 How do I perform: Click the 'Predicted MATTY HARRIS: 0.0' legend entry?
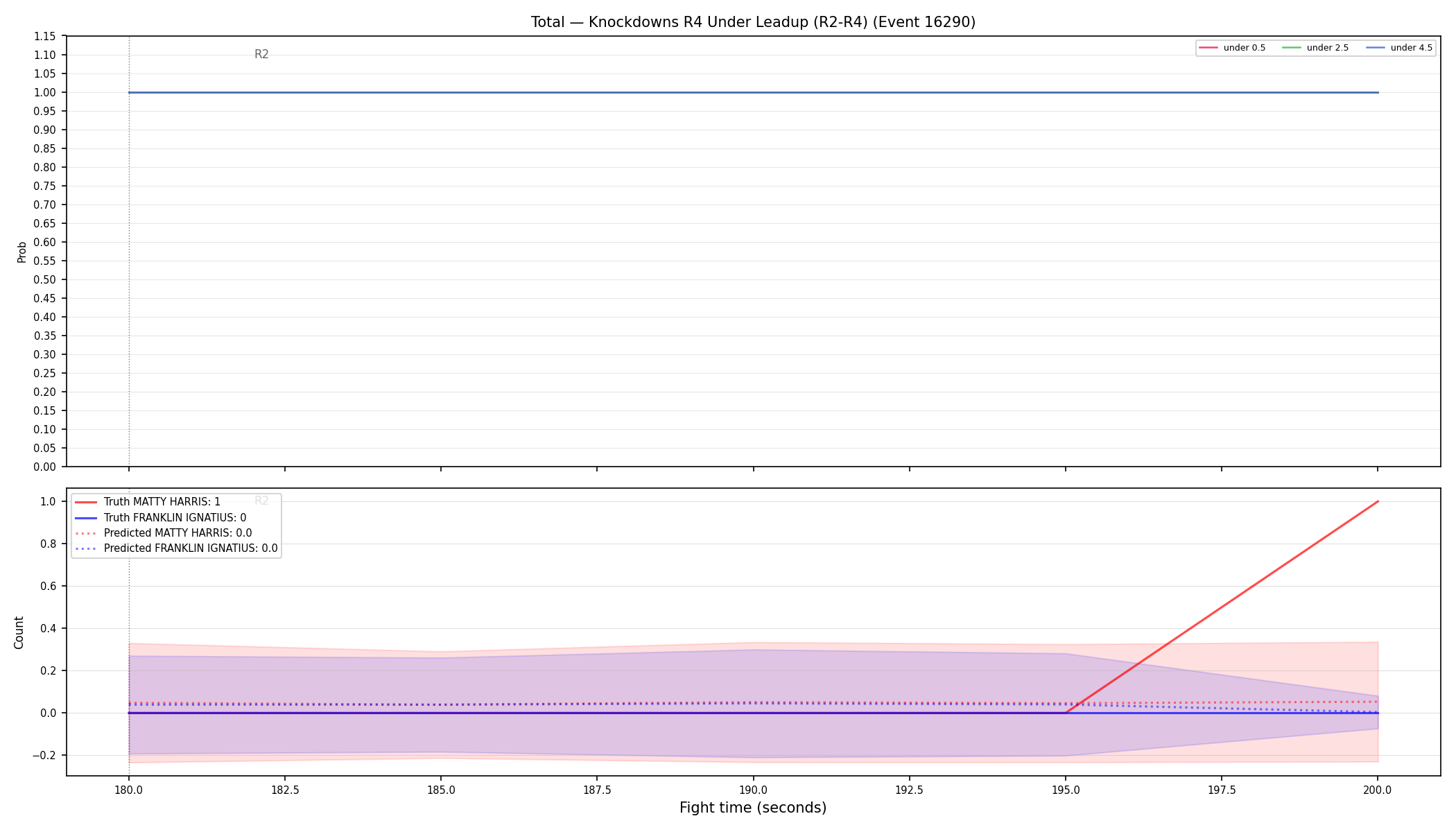tap(163, 533)
